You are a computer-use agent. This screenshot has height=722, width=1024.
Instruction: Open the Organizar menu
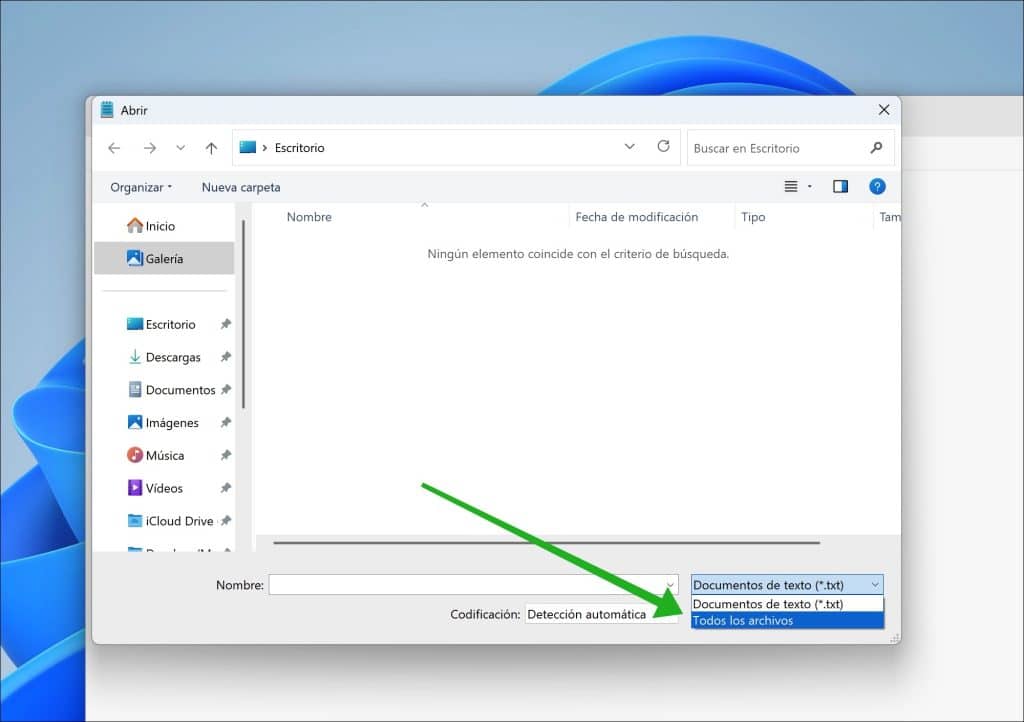point(141,187)
